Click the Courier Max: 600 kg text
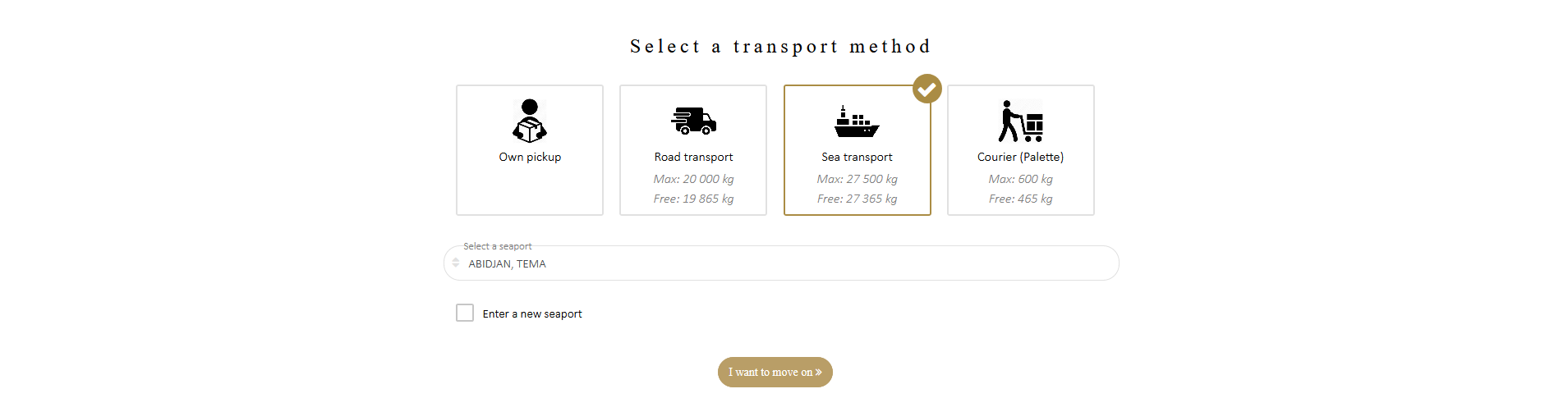Image resolution: width=1568 pixels, height=398 pixels. pyautogui.click(x=1020, y=179)
